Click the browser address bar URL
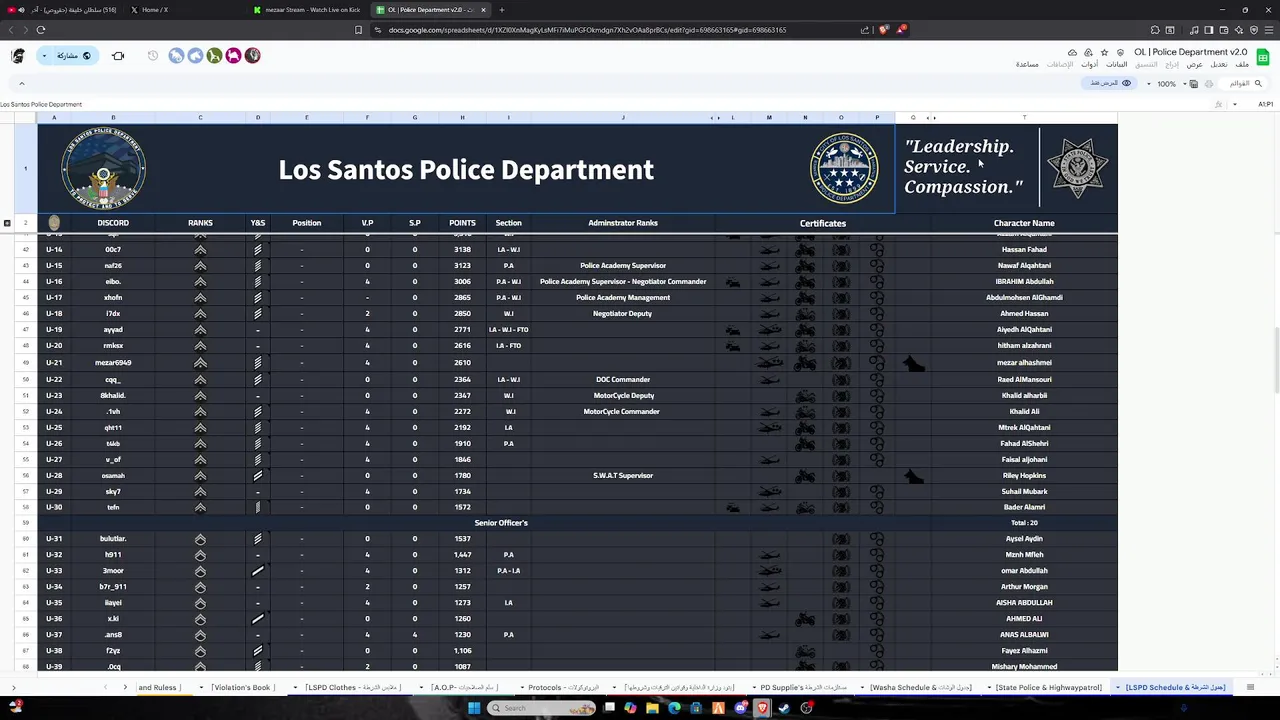This screenshot has width=1280, height=720. coord(587,30)
